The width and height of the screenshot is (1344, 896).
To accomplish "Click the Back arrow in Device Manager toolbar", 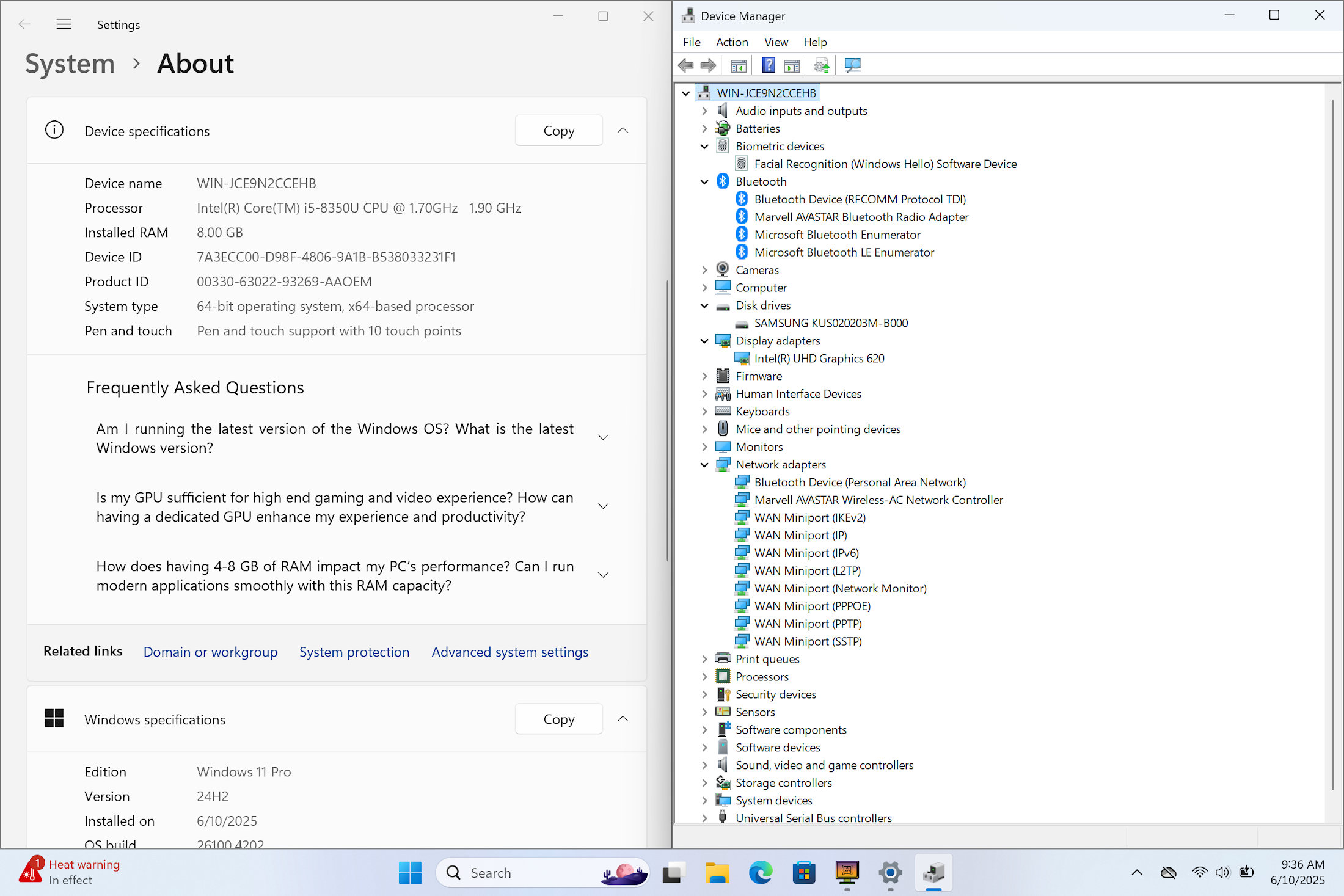I will point(686,65).
